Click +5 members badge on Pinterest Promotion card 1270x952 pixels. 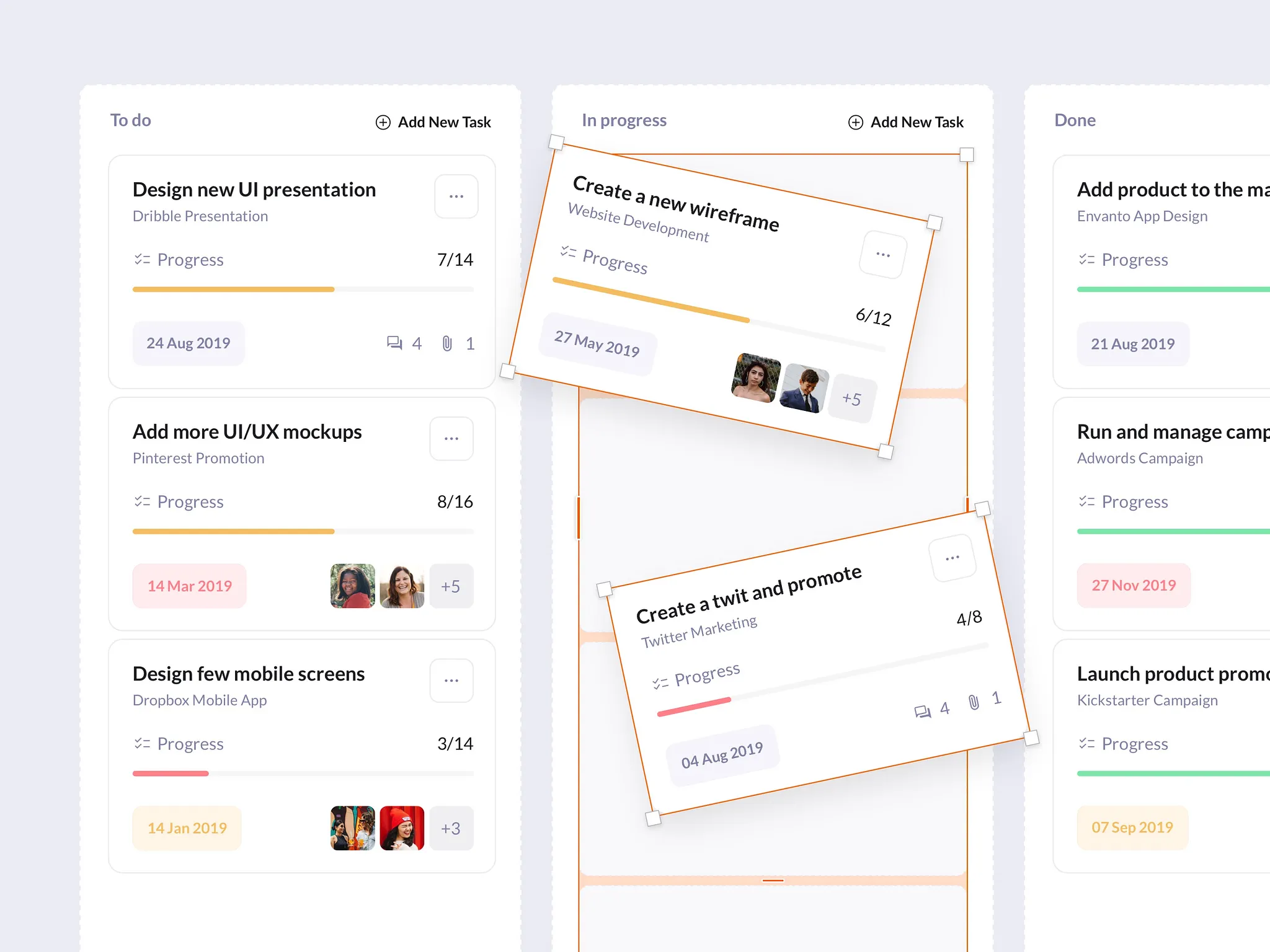(451, 586)
